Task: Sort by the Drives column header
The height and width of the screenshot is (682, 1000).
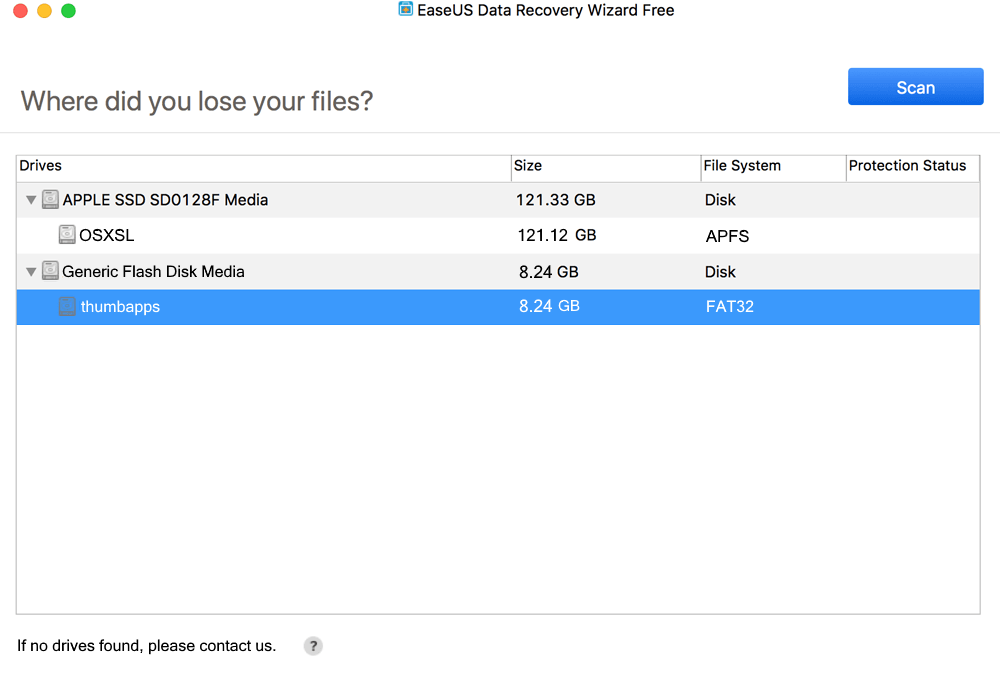Action: (263, 166)
